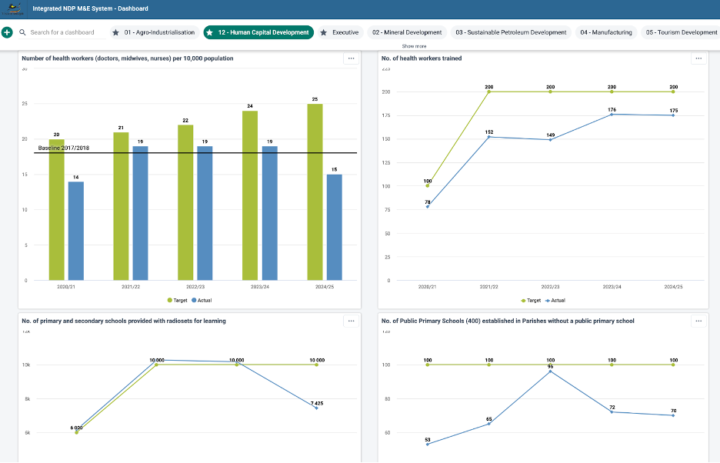Click the green add dashboard plus icon
This screenshot has width=720, height=463.
(7, 32)
